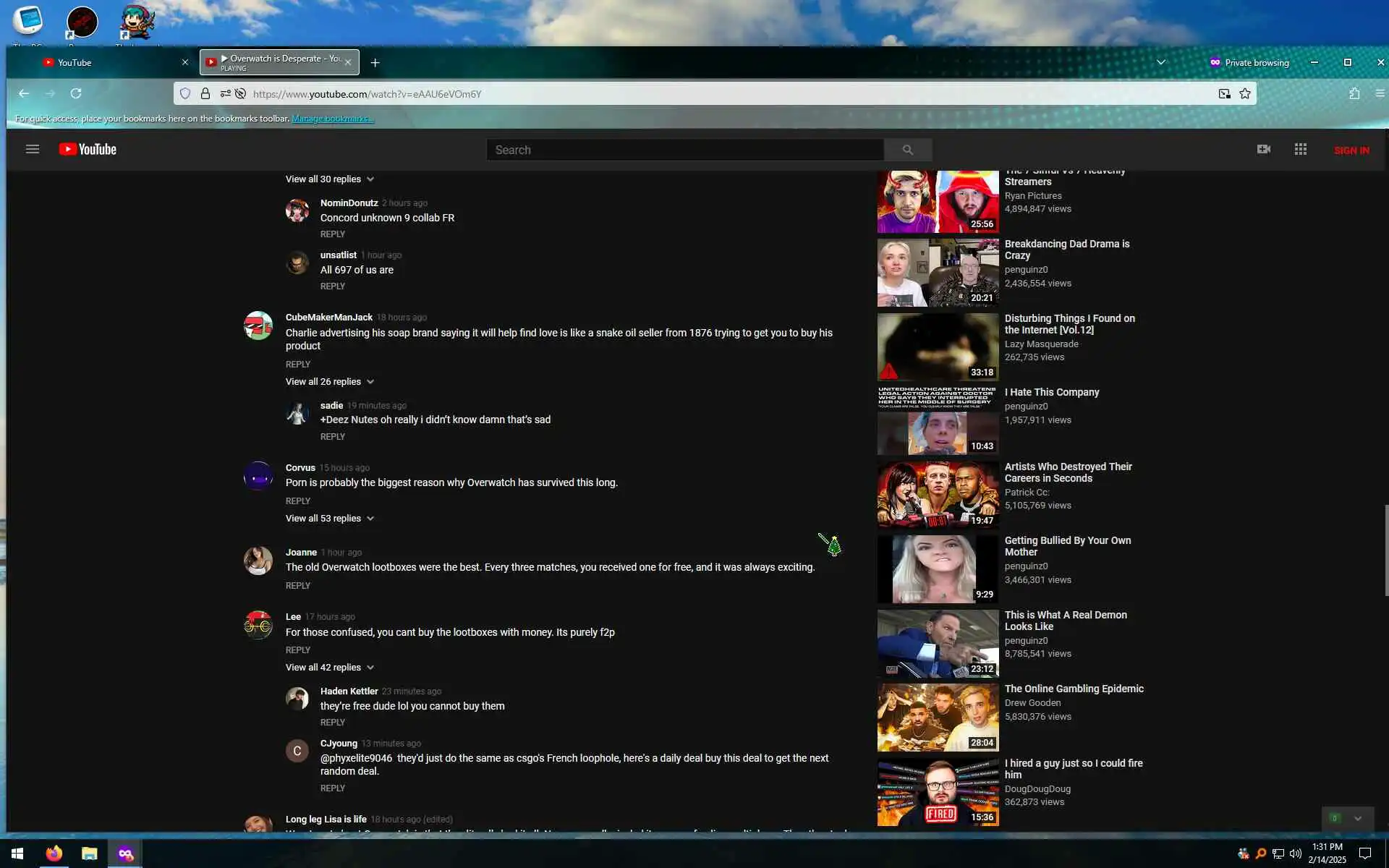The width and height of the screenshot is (1389, 868).
Task: Bookmark this page with star icon
Action: (x=1245, y=93)
